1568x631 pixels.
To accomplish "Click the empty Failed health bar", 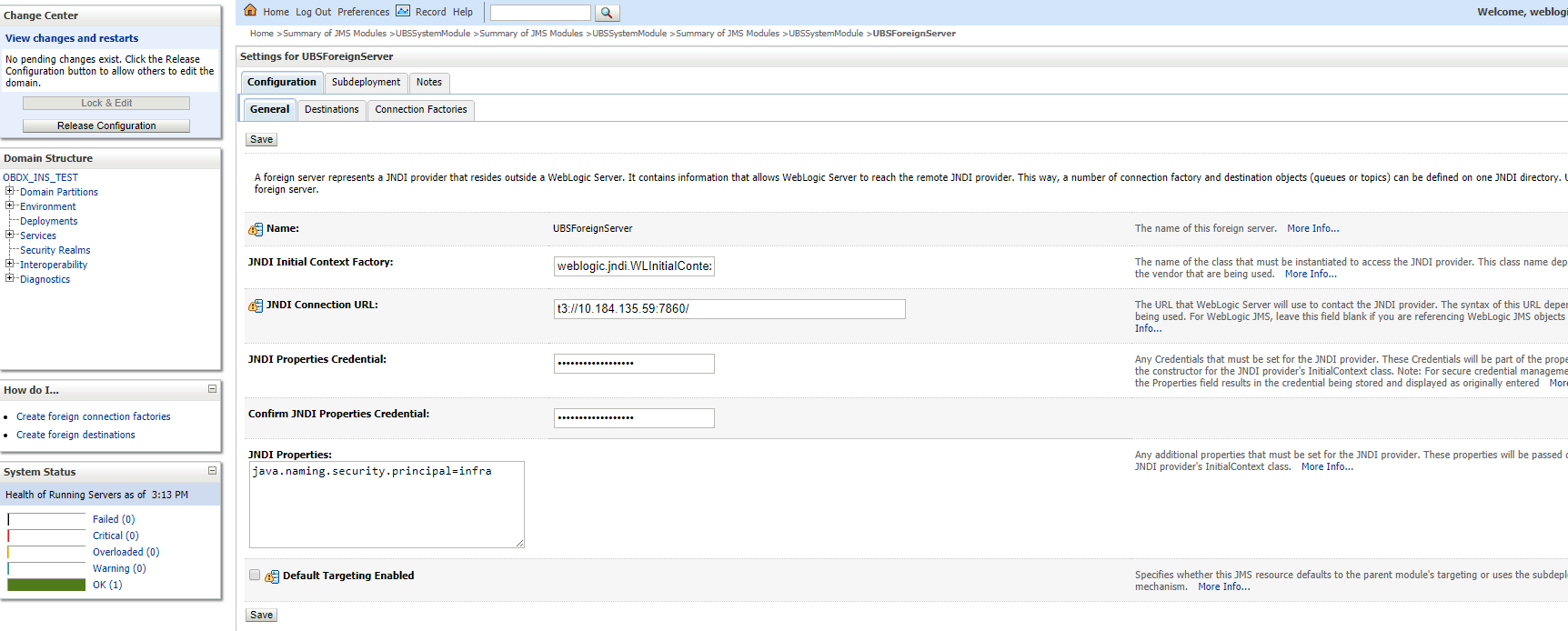I will pyautogui.click(x=46, y=519).
